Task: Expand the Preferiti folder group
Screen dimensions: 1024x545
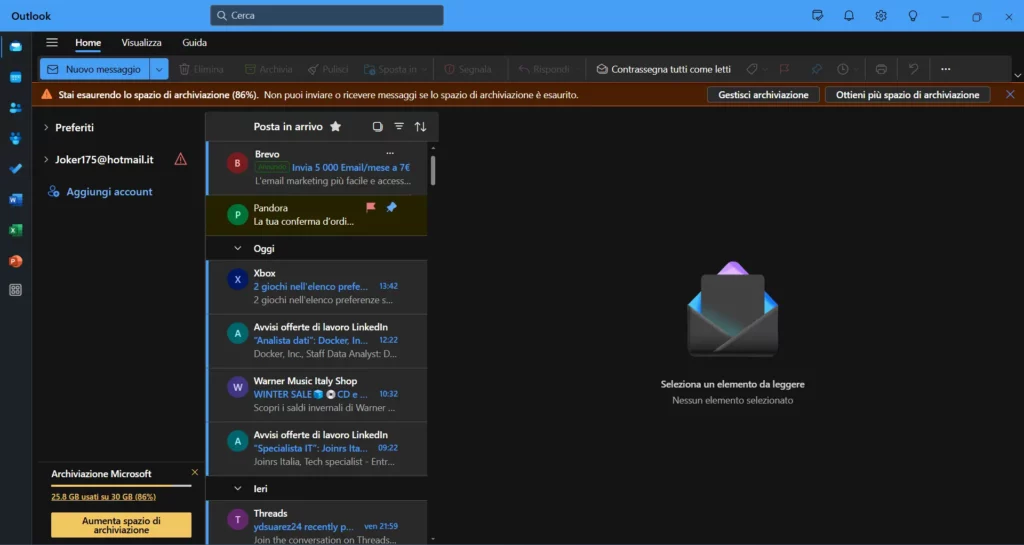Action: click(x=46, y=128)
